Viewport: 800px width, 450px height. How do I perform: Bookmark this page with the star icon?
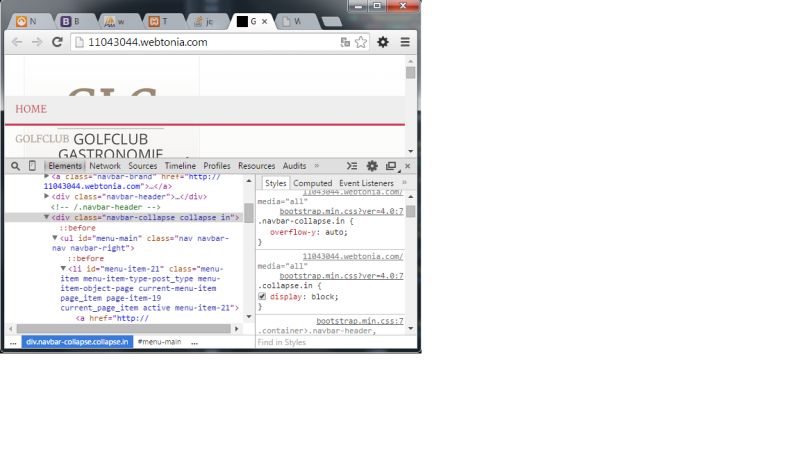click(361, 42)
